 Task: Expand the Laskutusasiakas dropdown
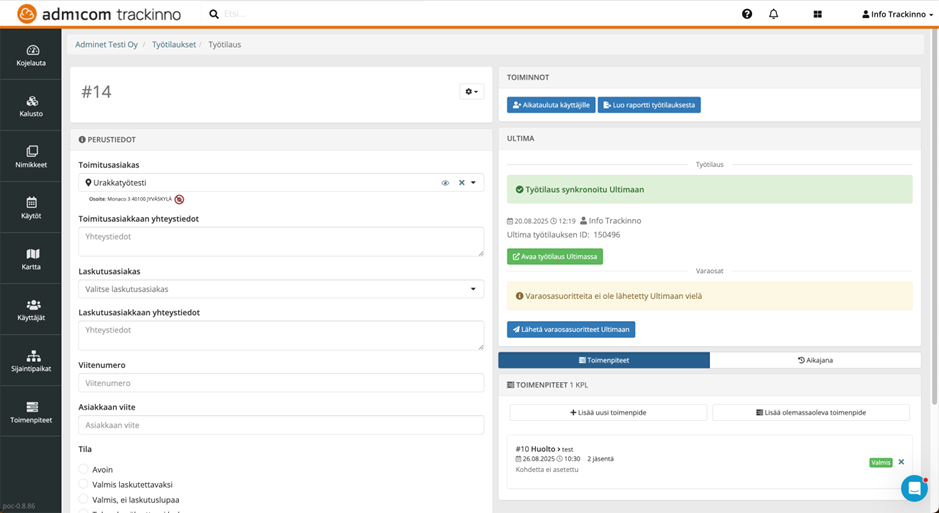tap(281, 289)
